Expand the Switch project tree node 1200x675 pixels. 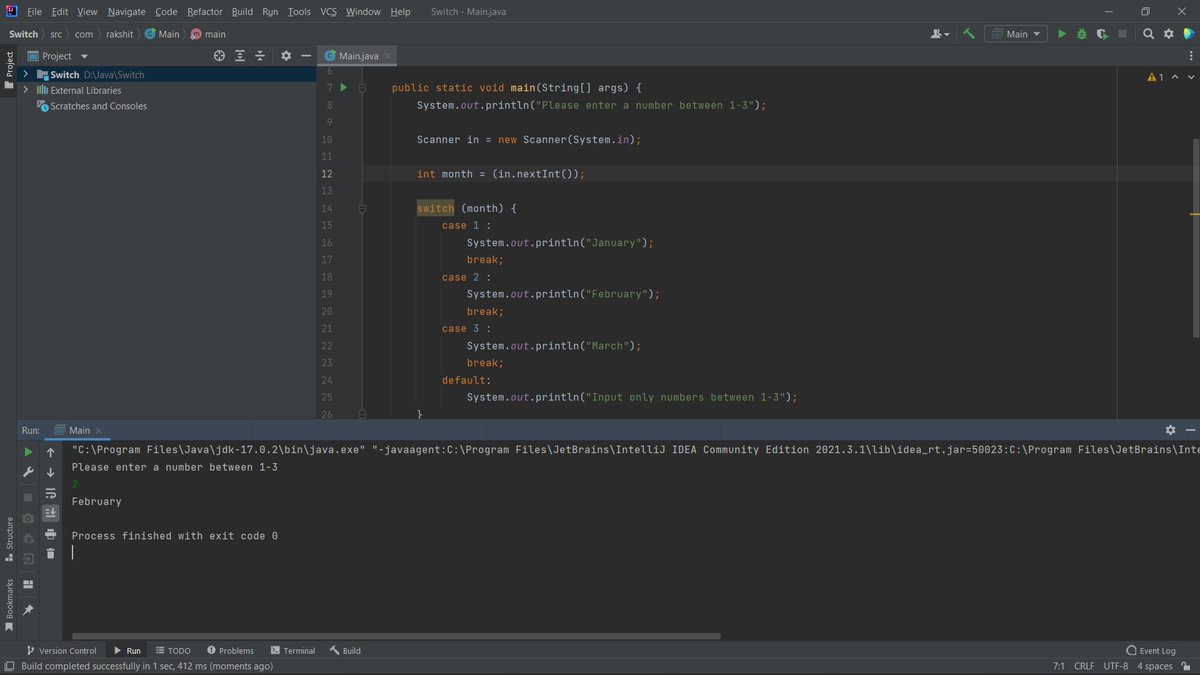point(26,74)
